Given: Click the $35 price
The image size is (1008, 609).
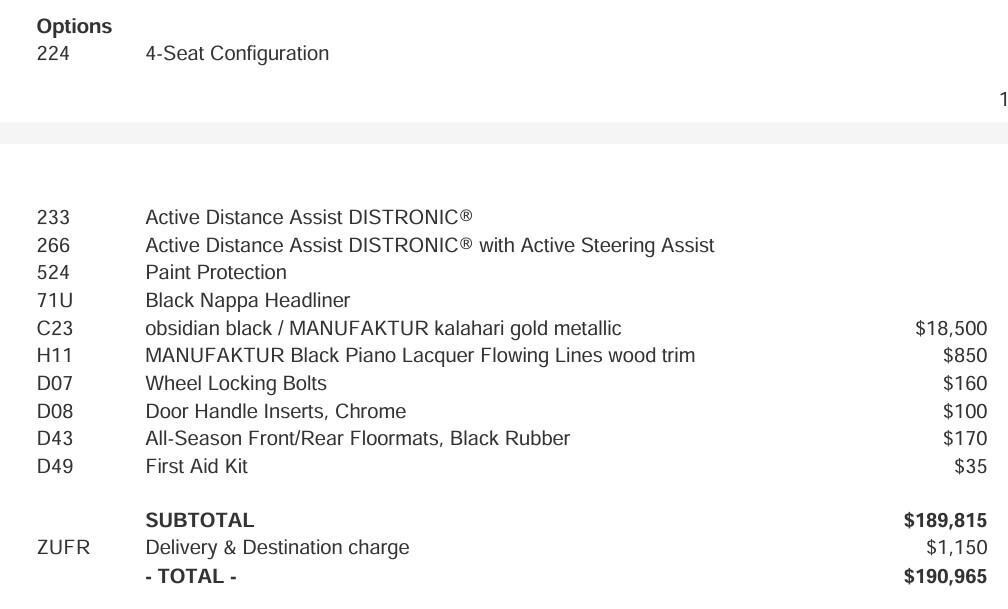Looking at the screenshot, I should [970, 466].
